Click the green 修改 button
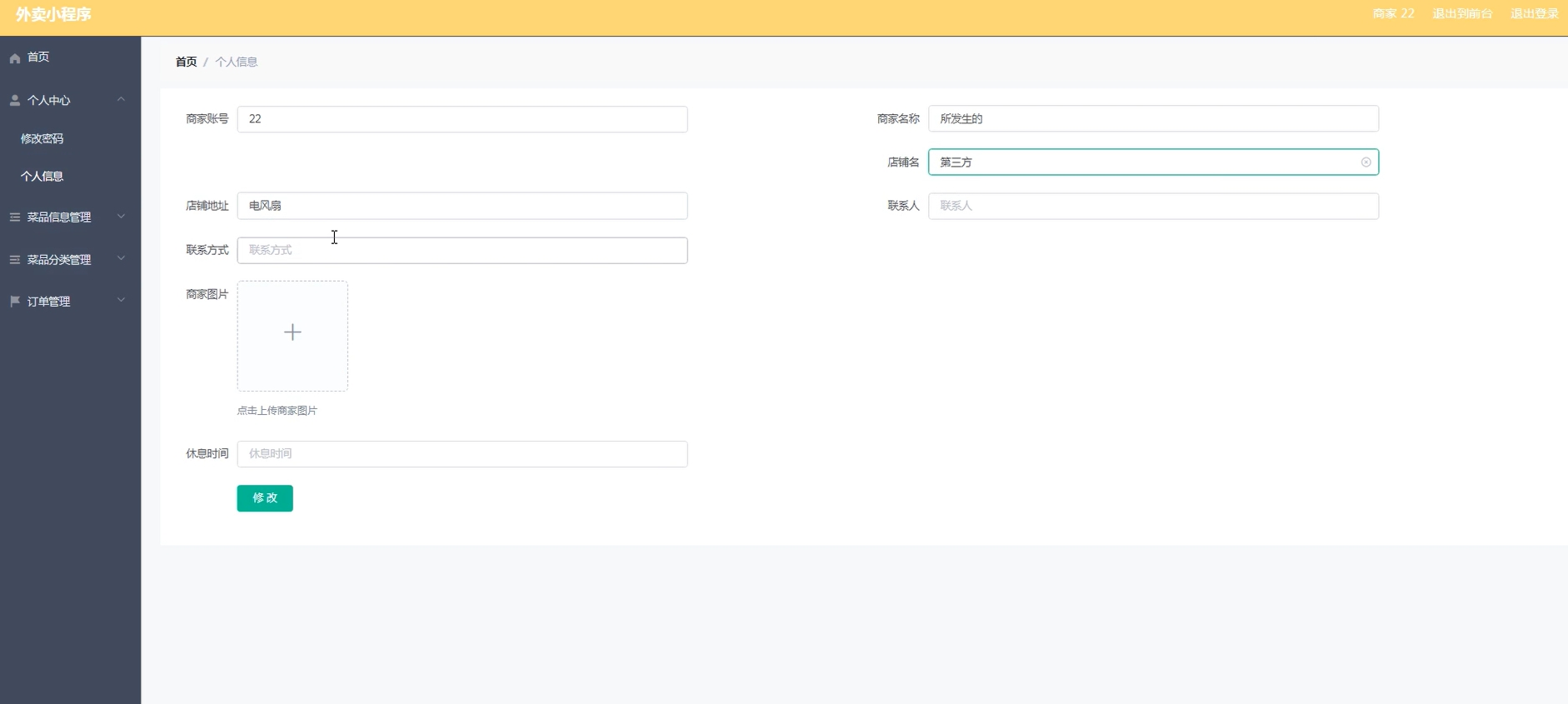Image resolution: width=1568 pixels, height=704 pixels. tap(265, 498)
